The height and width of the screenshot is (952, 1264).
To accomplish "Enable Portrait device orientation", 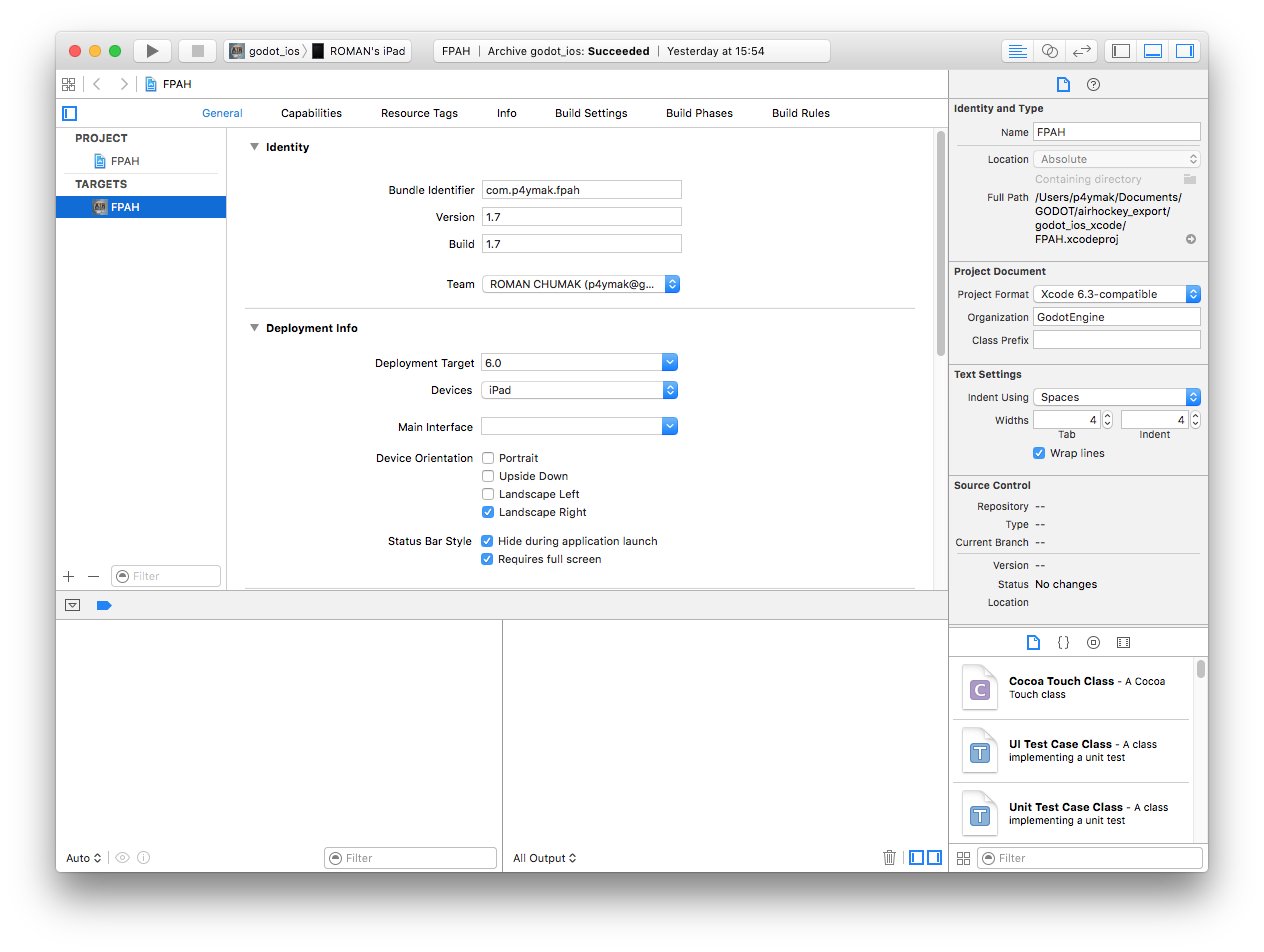I will 488,458.
